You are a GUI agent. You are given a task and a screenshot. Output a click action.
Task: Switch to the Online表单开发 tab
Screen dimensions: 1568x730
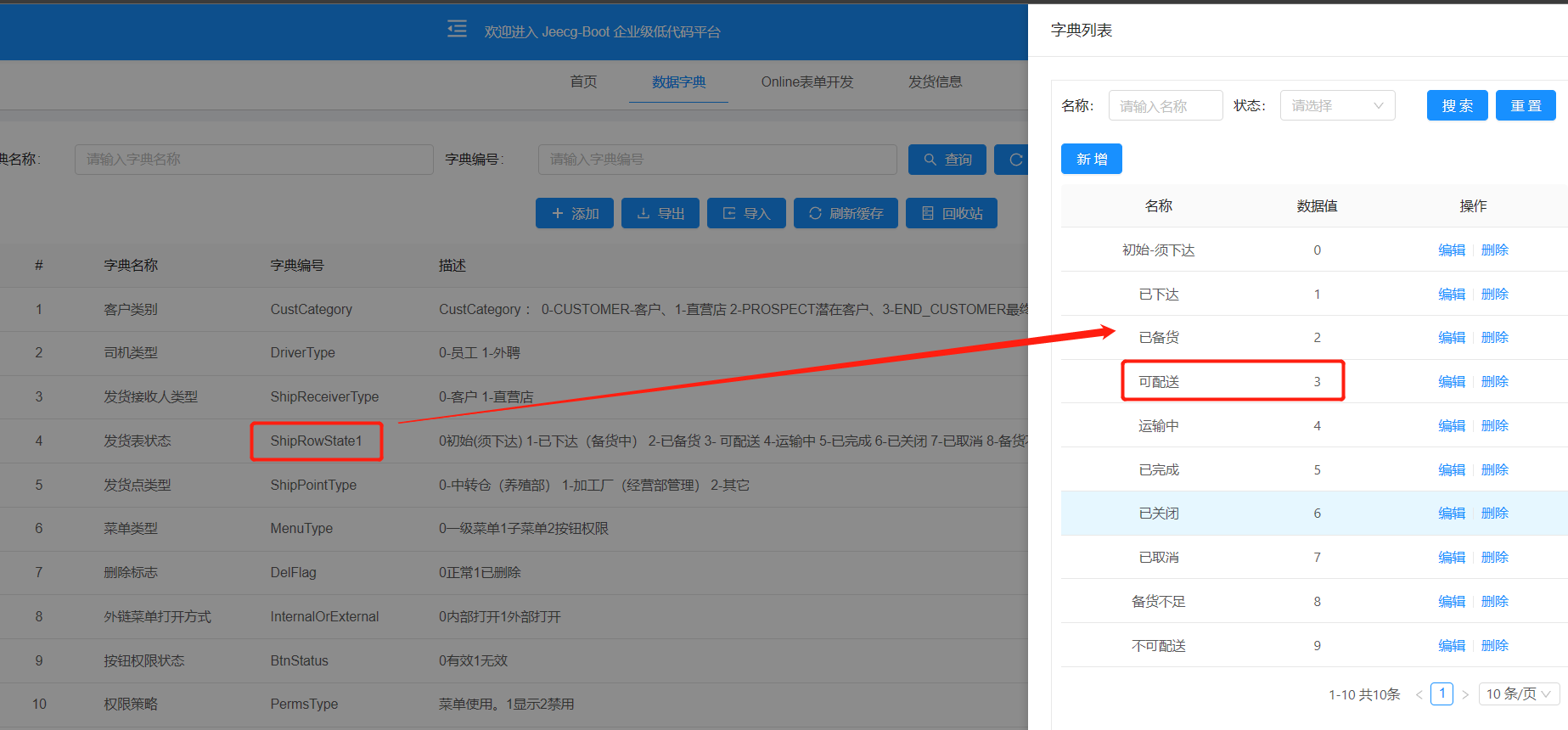807,81
